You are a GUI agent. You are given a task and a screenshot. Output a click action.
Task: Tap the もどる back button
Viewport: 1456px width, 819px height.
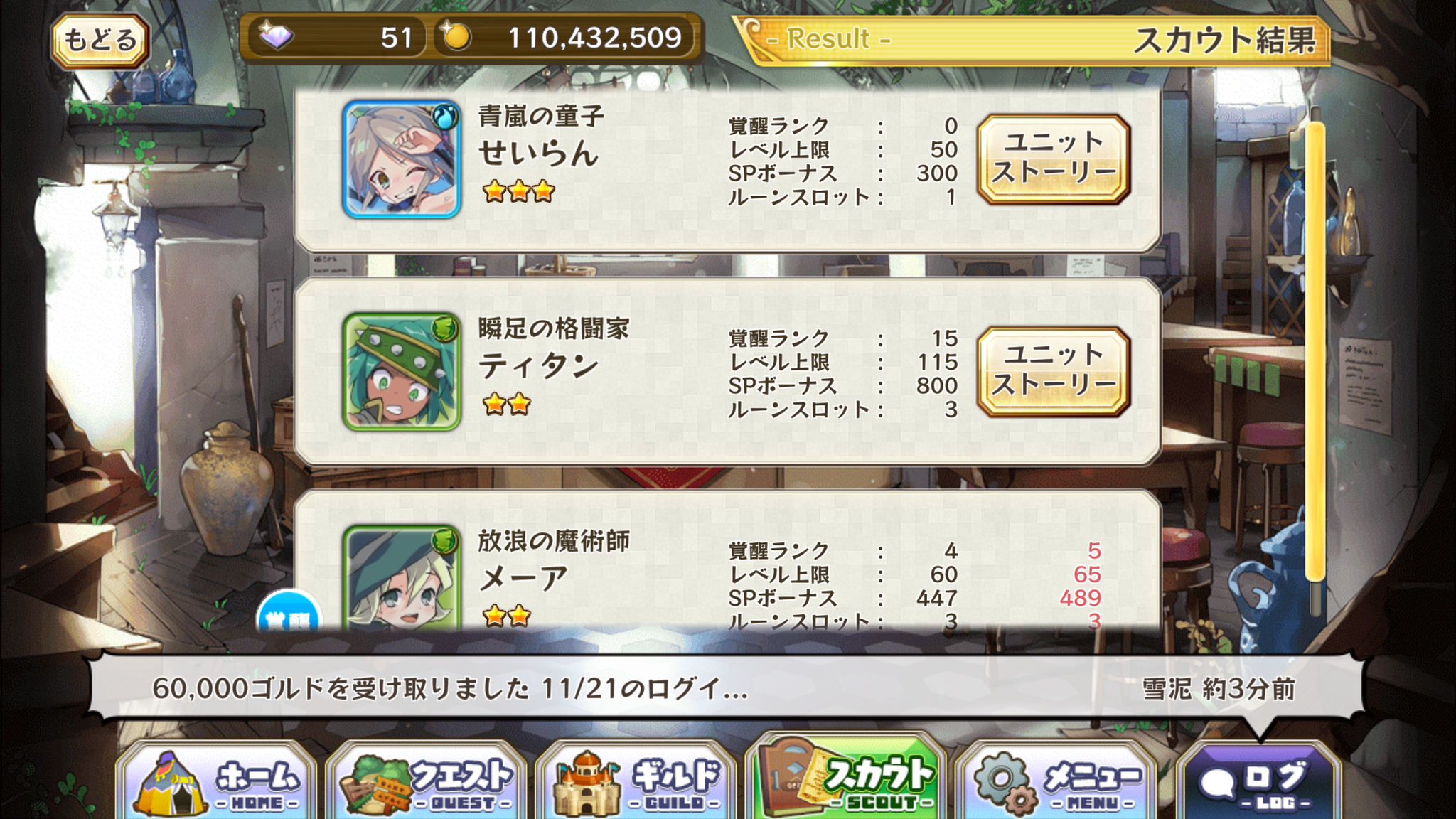[100, 40]
